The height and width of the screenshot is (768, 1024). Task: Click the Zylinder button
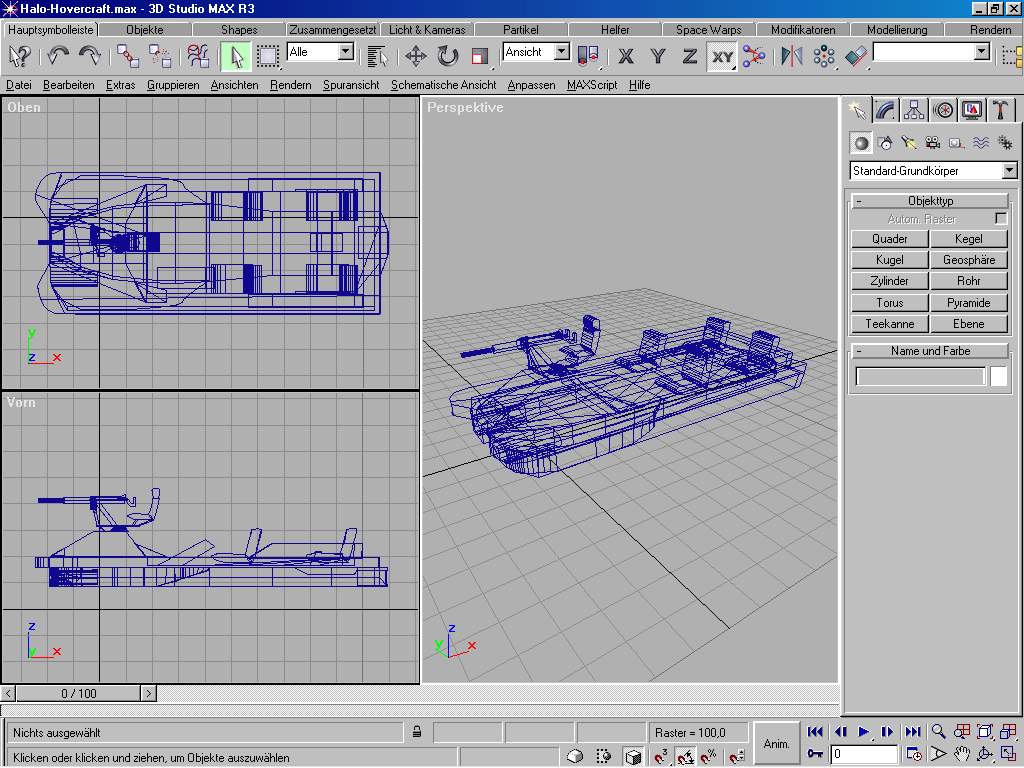(889, 281)
